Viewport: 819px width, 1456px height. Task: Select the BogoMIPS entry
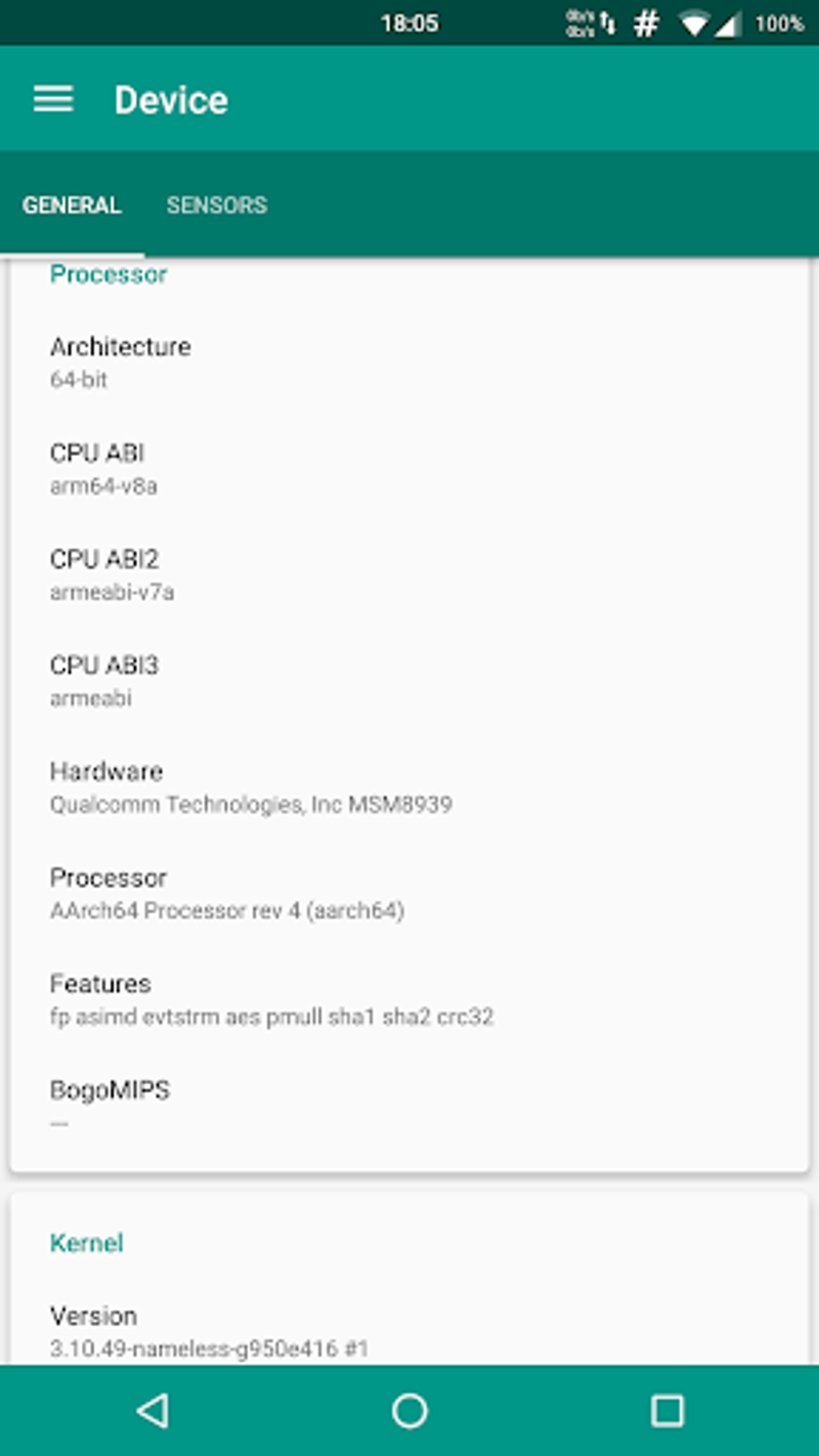click(110, 1104)
